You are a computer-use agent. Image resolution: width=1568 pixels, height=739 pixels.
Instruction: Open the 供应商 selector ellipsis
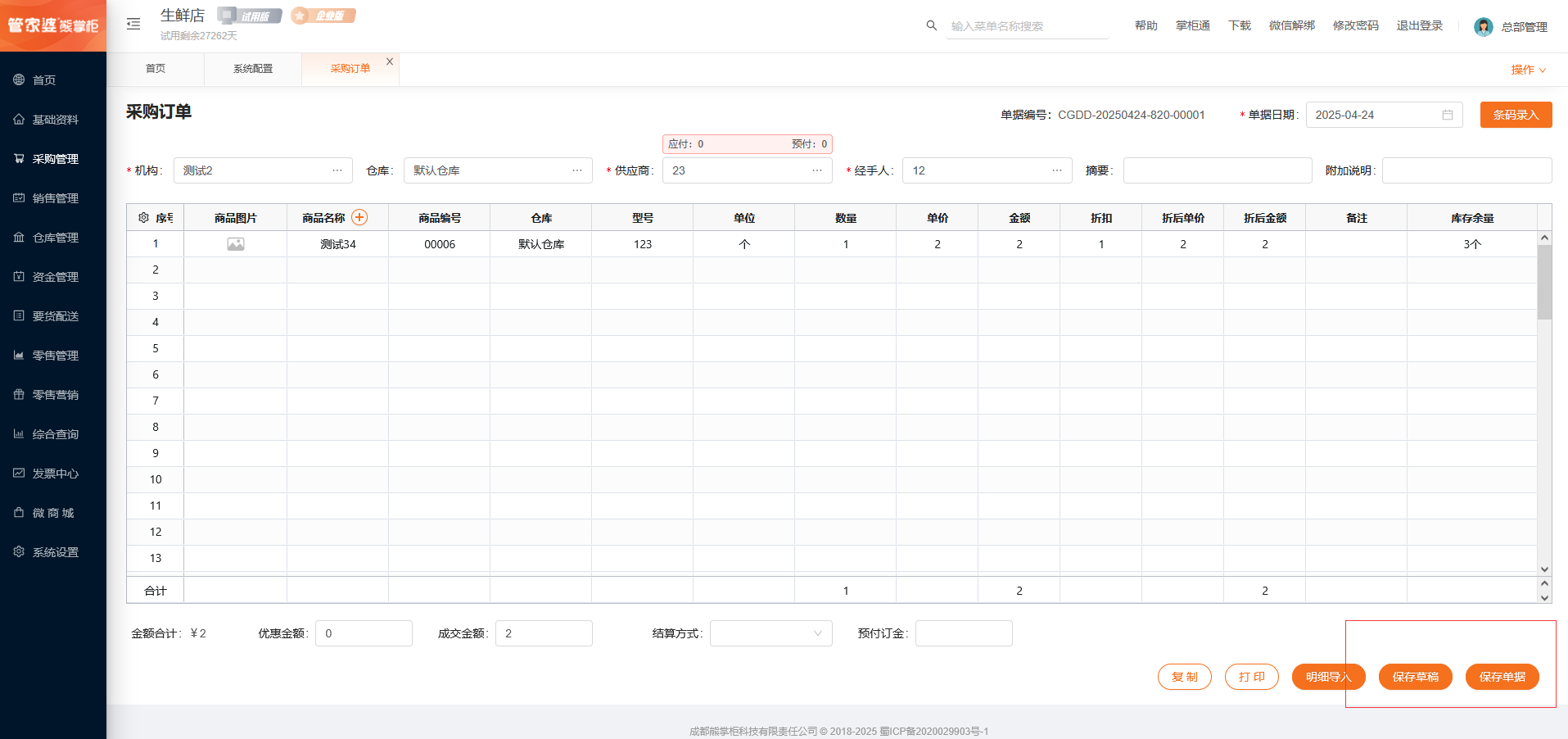coord(817,170)
